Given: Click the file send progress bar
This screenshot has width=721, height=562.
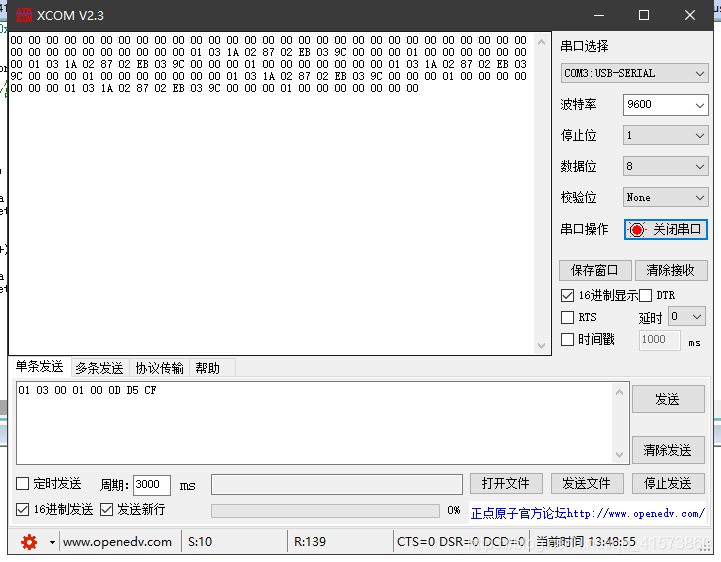Looking at the screenshot, I should tap(325, 511).
